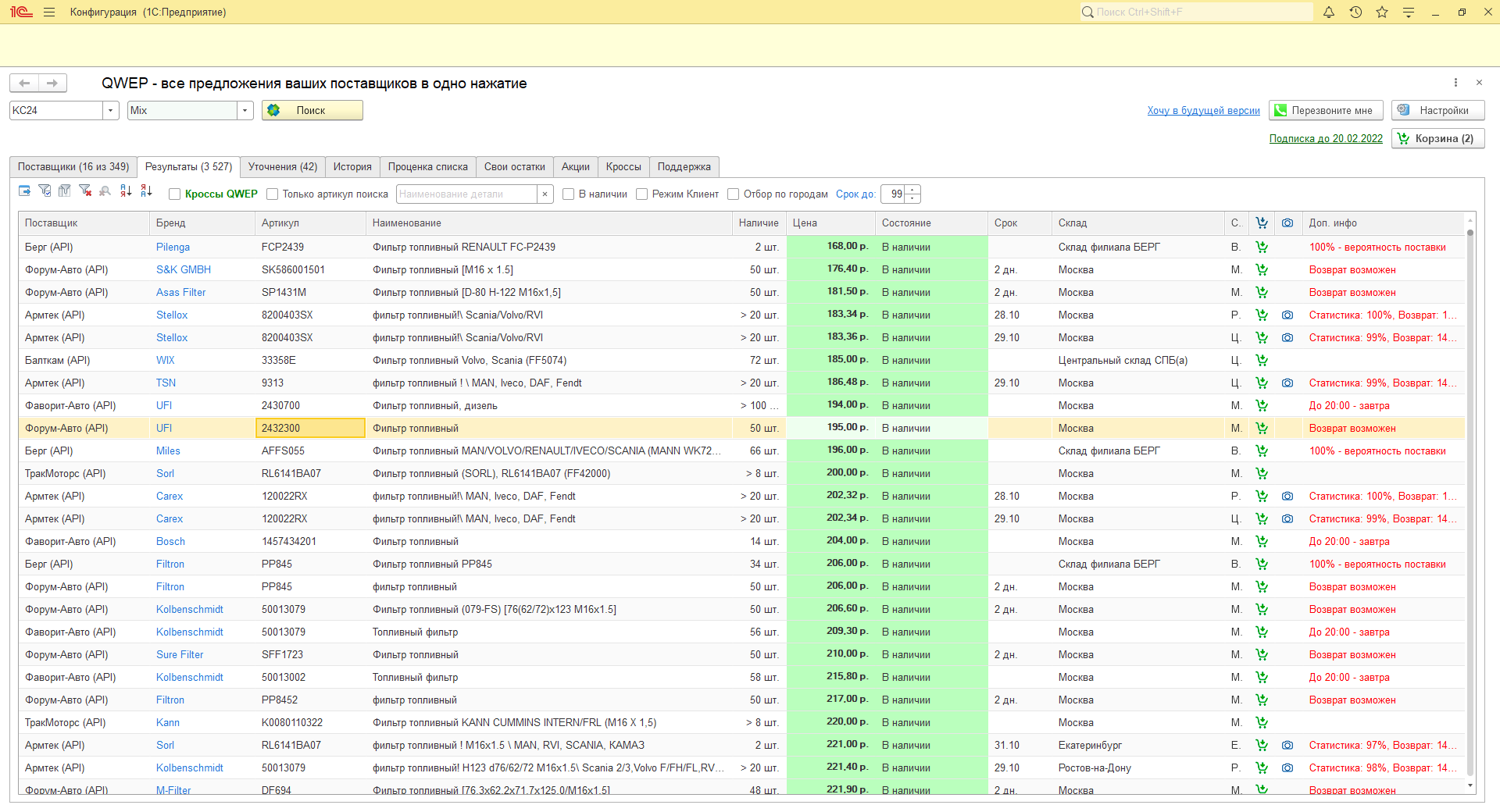This screenshot has width=1500, height=812.
Task: Open the Уточнения (42) tab
Action: tap(283, 167)
